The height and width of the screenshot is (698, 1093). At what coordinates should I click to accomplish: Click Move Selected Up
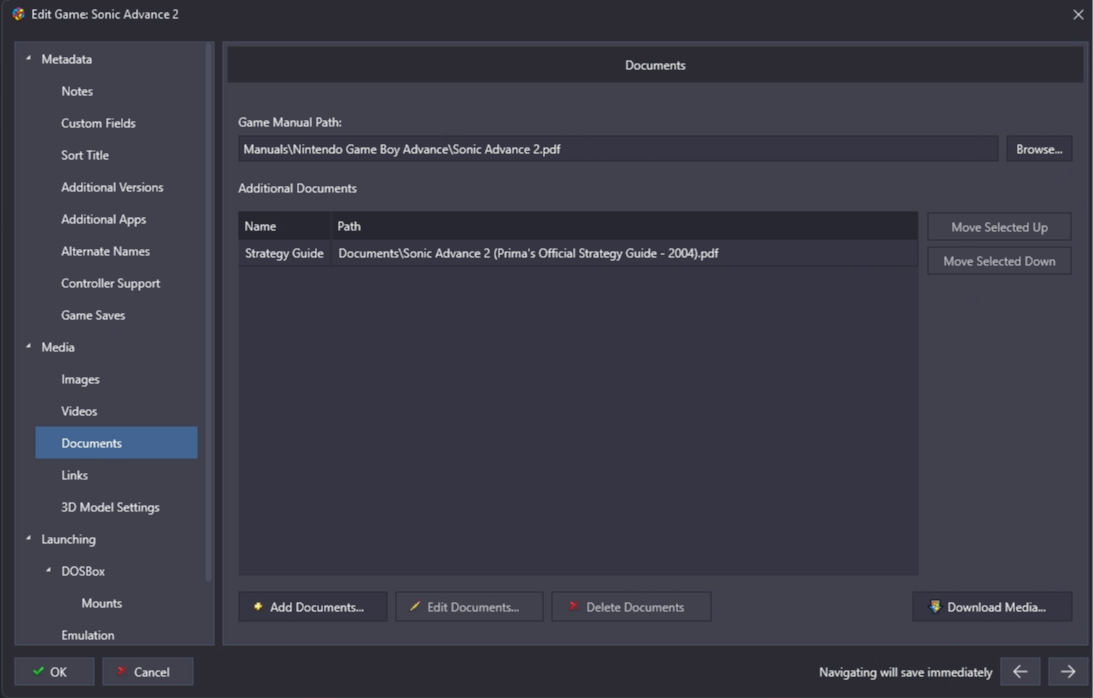(999, 227)
